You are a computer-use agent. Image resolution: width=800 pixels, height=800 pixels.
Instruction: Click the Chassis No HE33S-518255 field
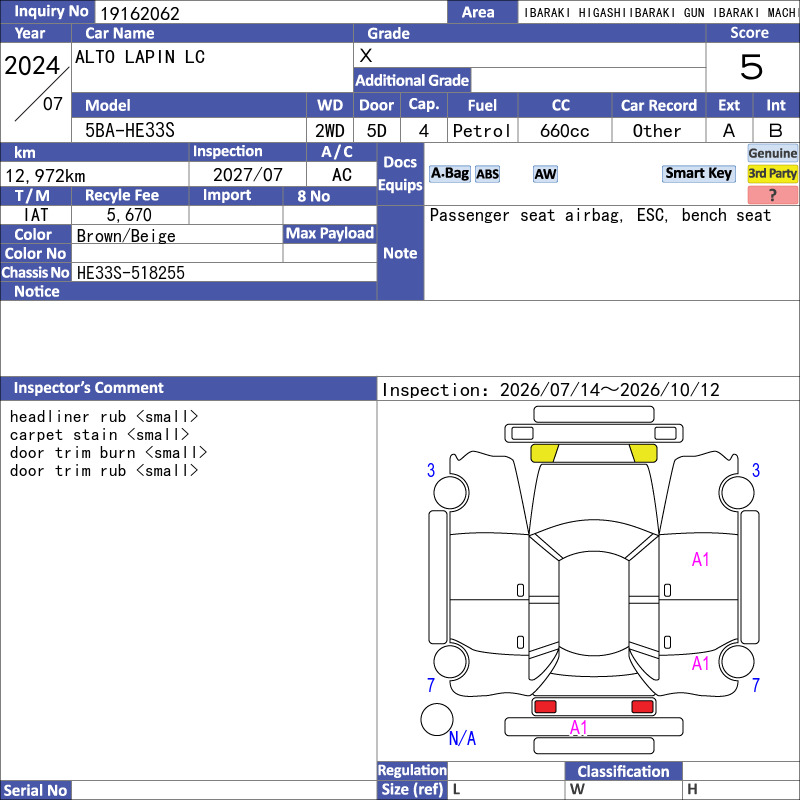[224, 272]
